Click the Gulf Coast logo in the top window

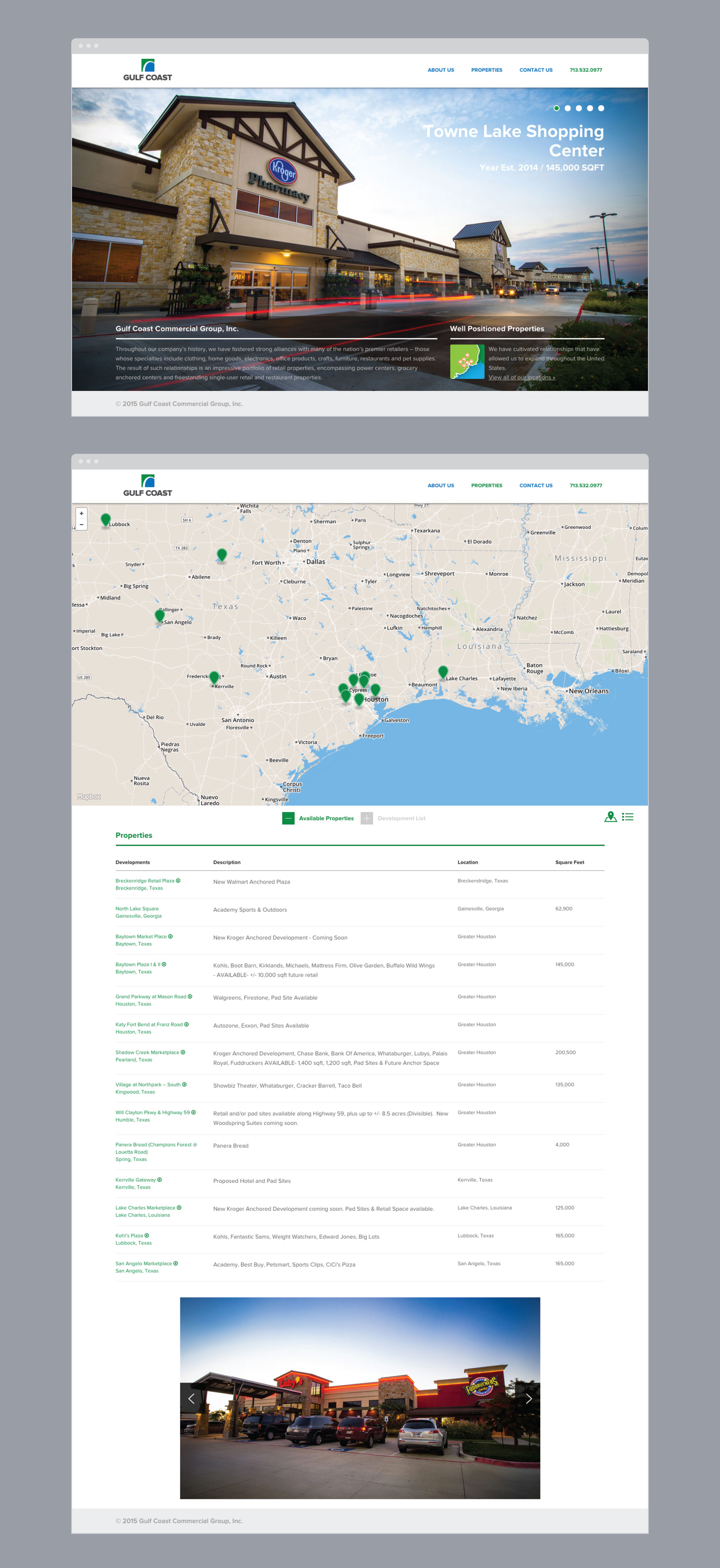(148, 70)
